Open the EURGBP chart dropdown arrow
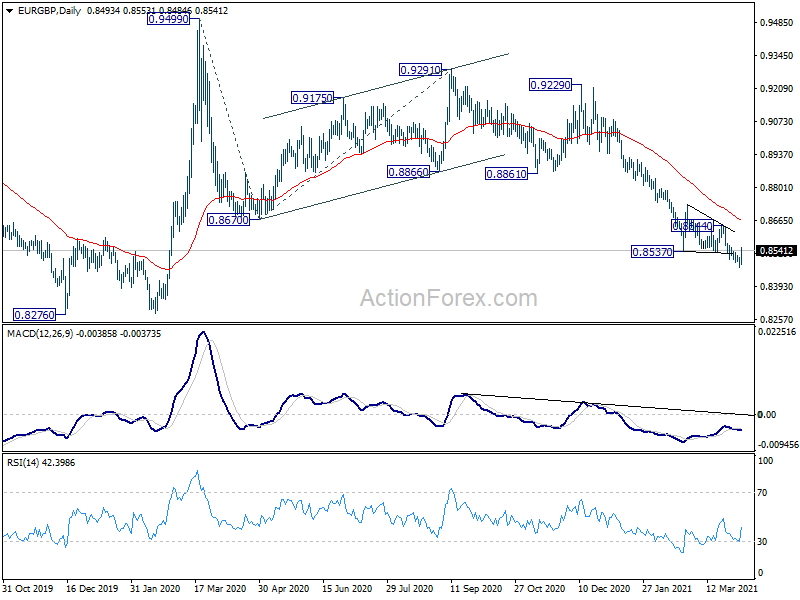This screenshot has width=800, height=600. pos(9,11)
